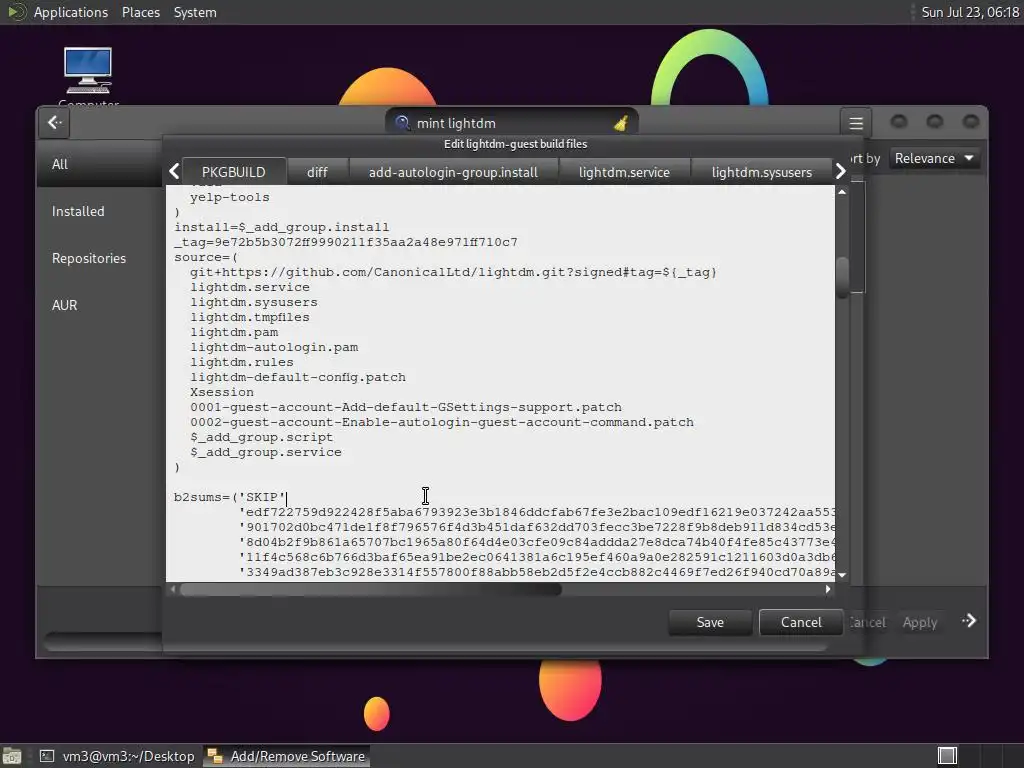Open the lightdm.service tab
This screenshot has height=768, width=1024.
(624, 172)
